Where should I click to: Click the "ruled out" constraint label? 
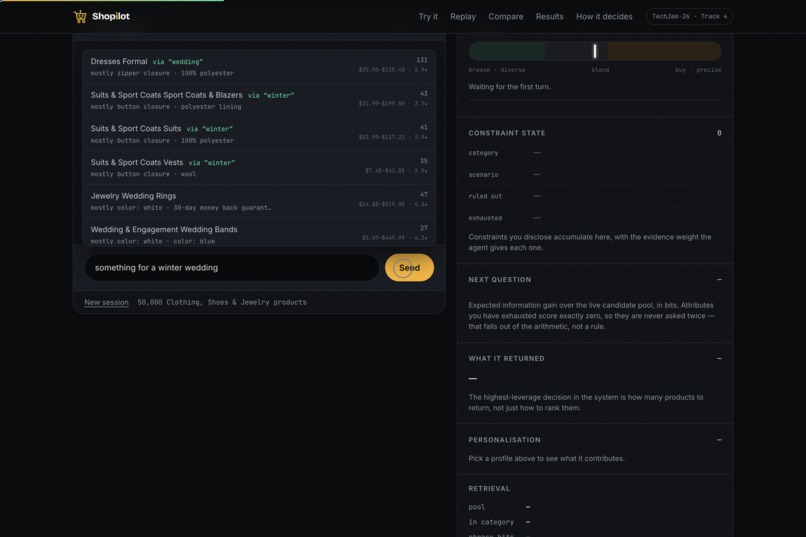point(485,196)
